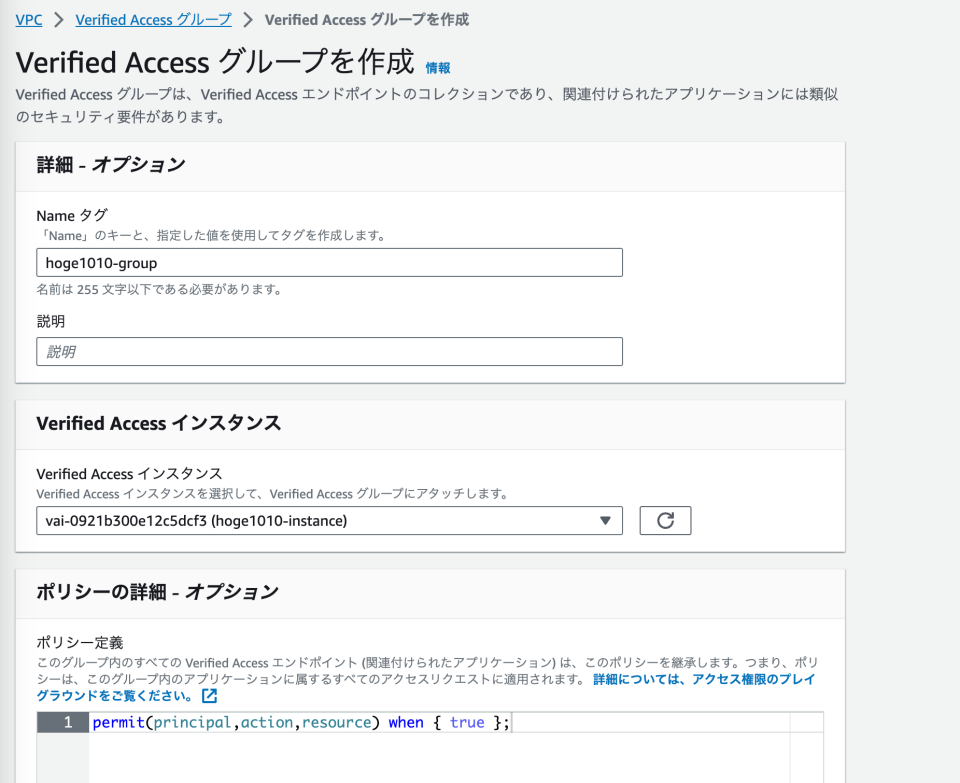Image resolution: width=960 pixels, height=783 pixels.
Task: Click the ポリシー定義 label
Action: (80, 642)
